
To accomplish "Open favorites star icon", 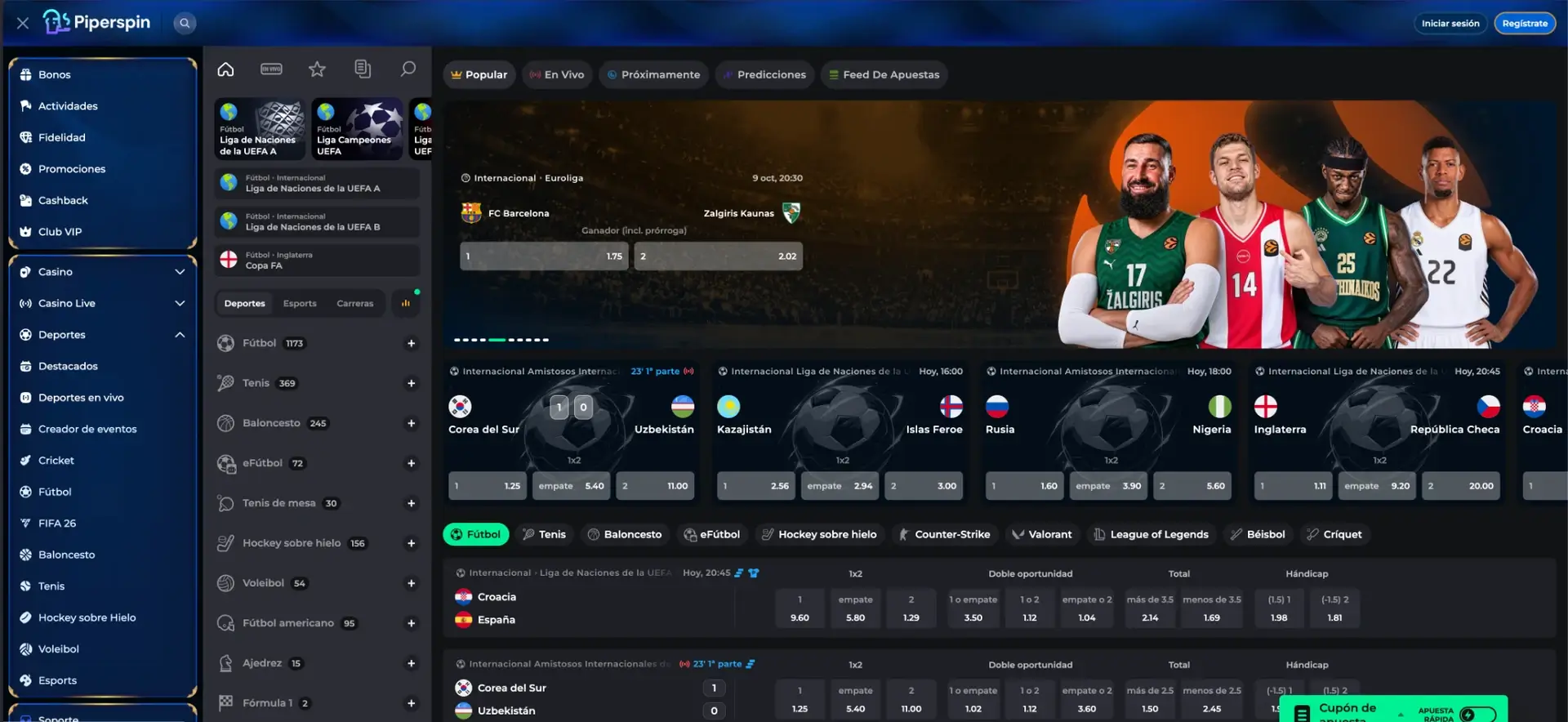I will (317, 69).
